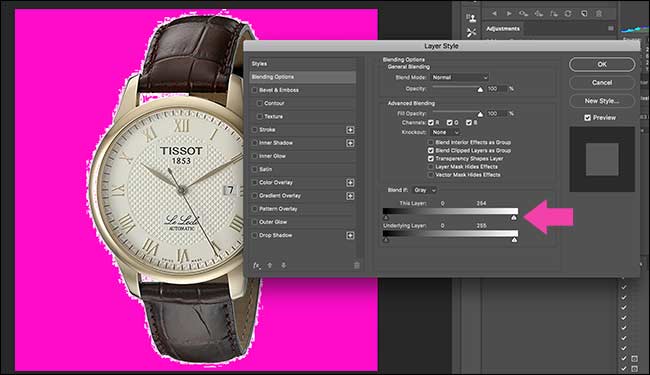
Task: Enable the Bevel & Emboss checkbox
Action: [255, 90]
